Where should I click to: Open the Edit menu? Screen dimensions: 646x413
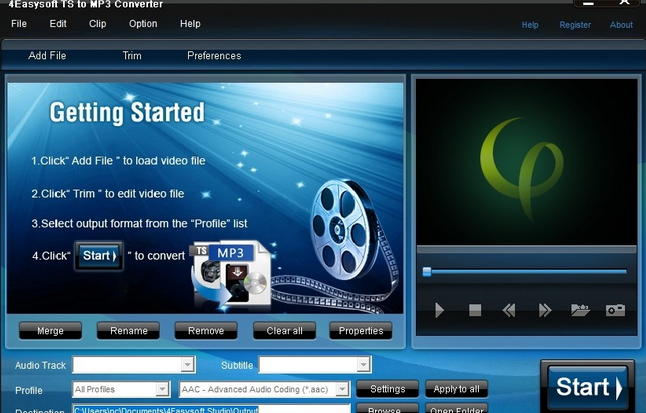point(58,24)
